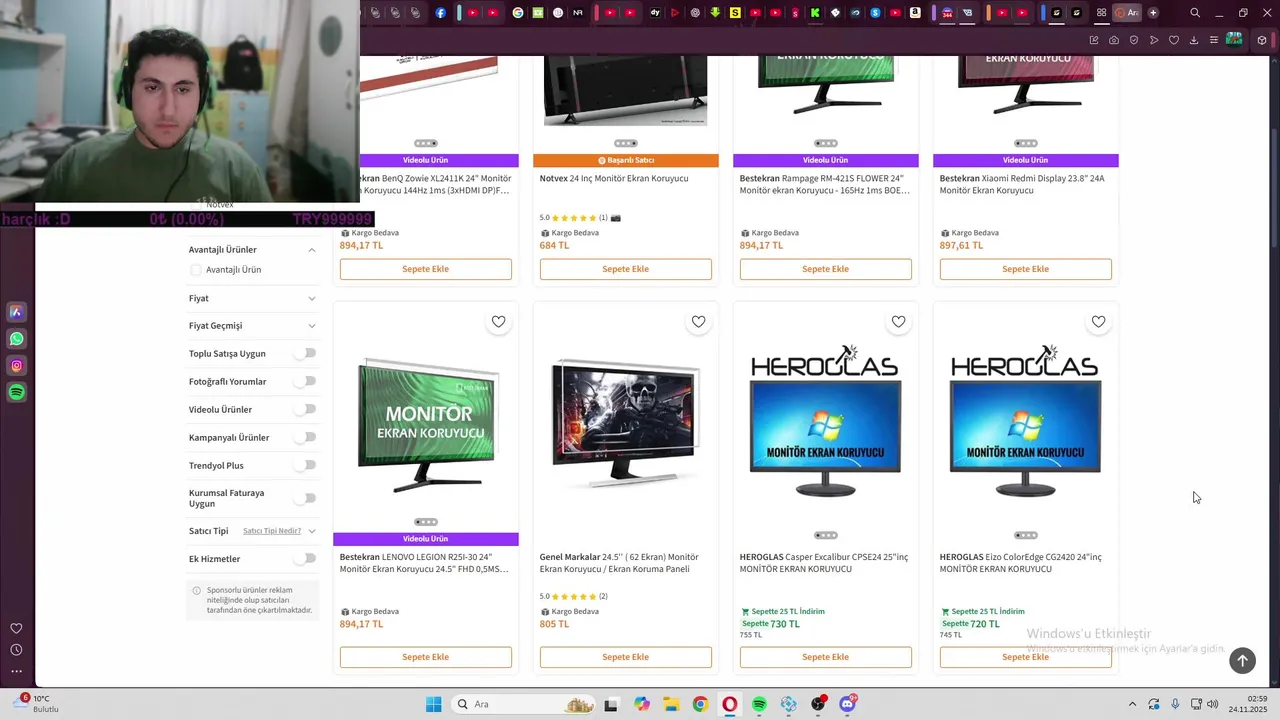Add Bestekran BenQ Zowie protector to cart
1280x720 pixels.
click(x=425, y=269)
